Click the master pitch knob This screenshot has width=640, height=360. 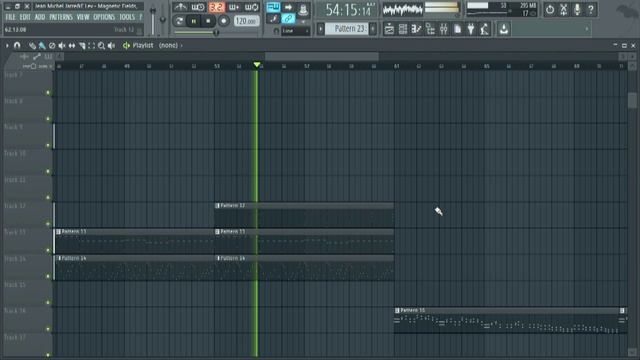163,19
